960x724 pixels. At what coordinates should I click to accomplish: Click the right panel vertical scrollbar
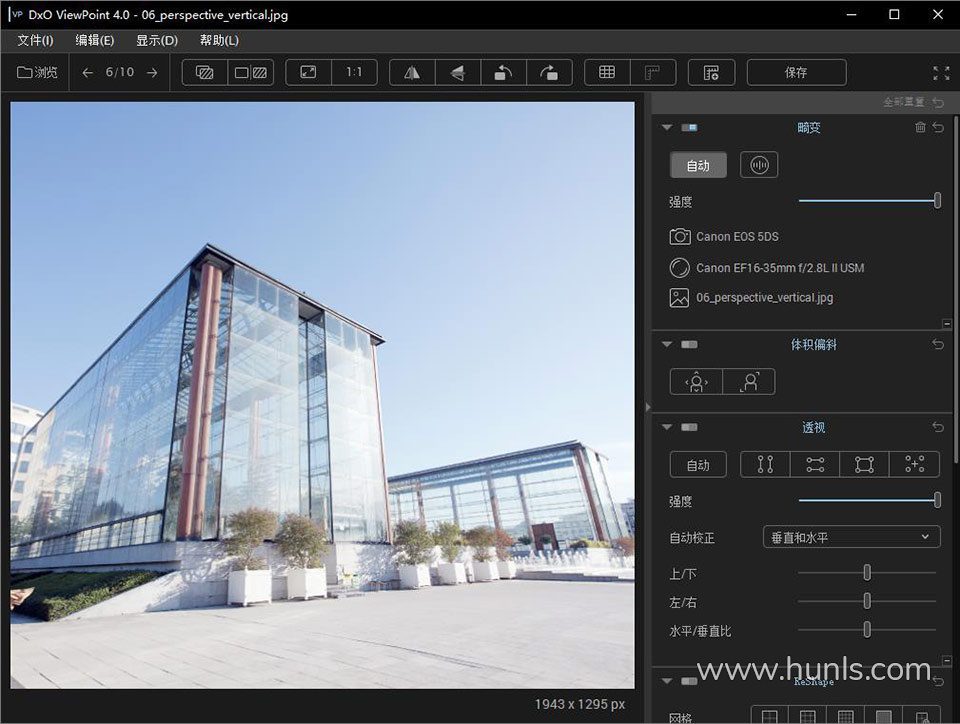[956, 288]
